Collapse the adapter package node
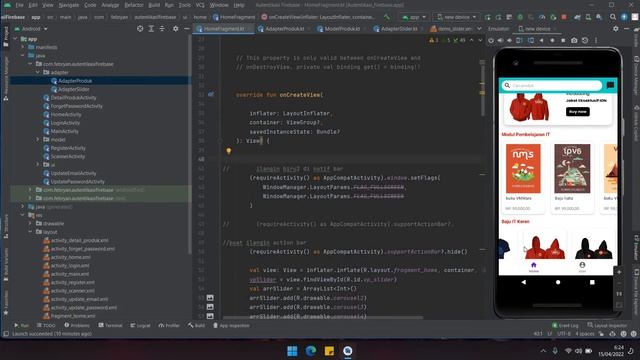Viewport: 640px width, 360px height. pyautogui.click(x=38, y=72)
